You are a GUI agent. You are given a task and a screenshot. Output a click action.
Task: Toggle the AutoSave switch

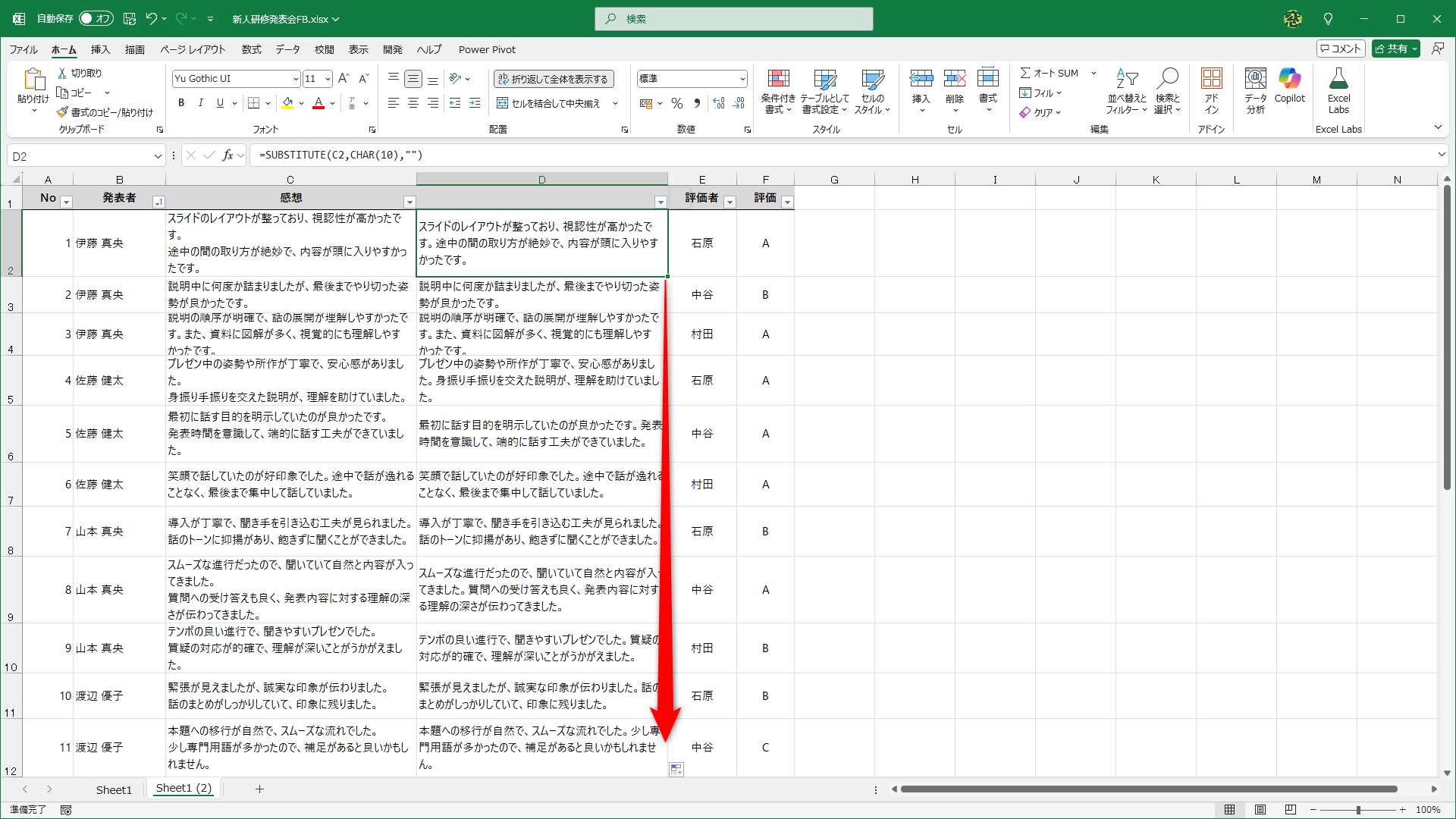tap(96, 18)
